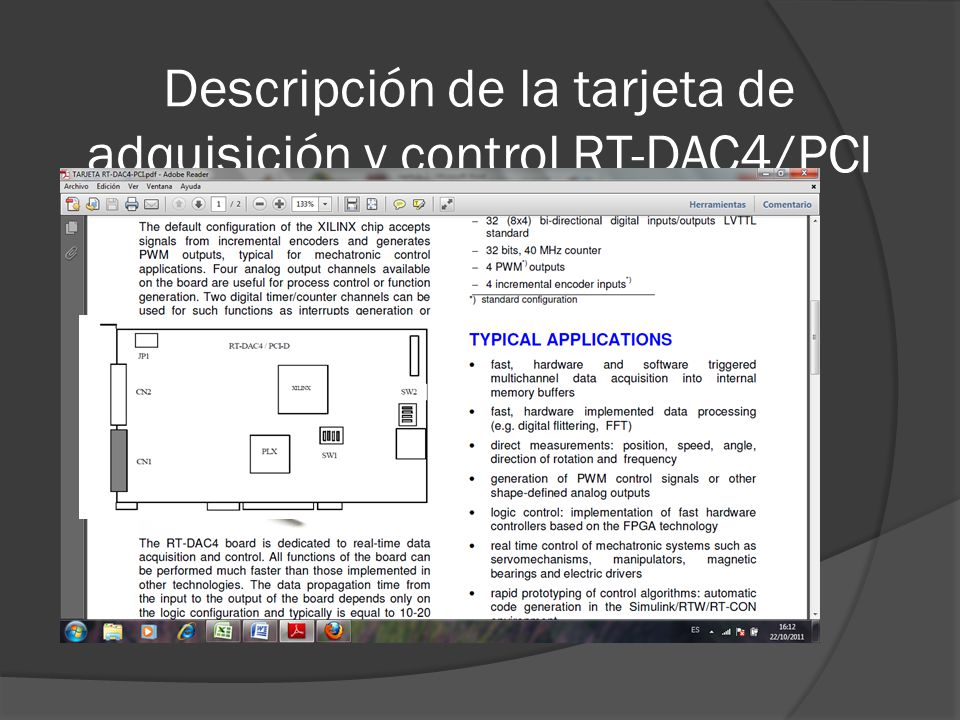Click the Create PDF online icon
The image size is (960, 720).
click(x=73, y=204)
